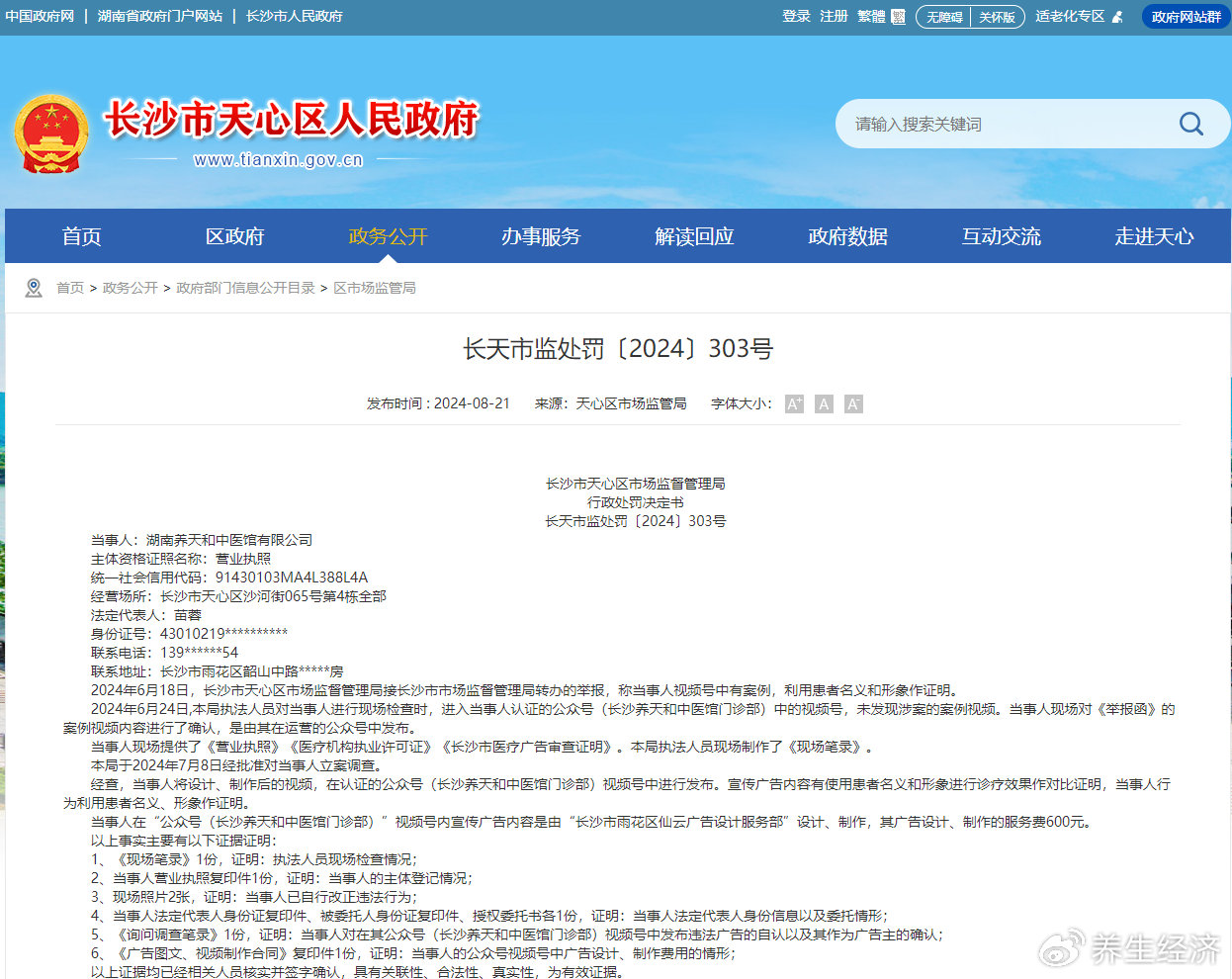The image size is (1232, 979).
Task: Go to 首页 in main navigation bar
Action: pos(81,236)
